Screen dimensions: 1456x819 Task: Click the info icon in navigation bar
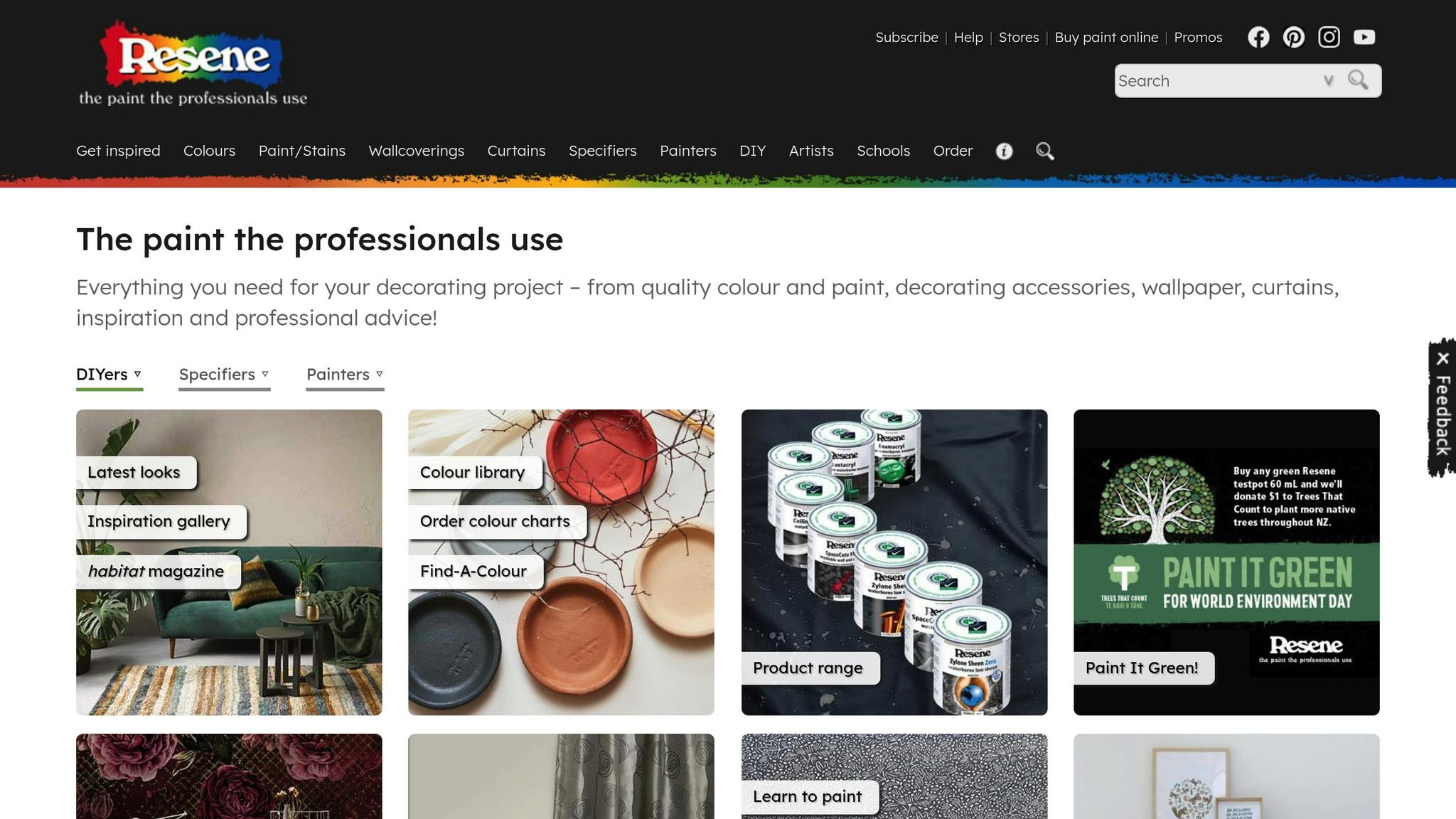[x=1004, y=151]
